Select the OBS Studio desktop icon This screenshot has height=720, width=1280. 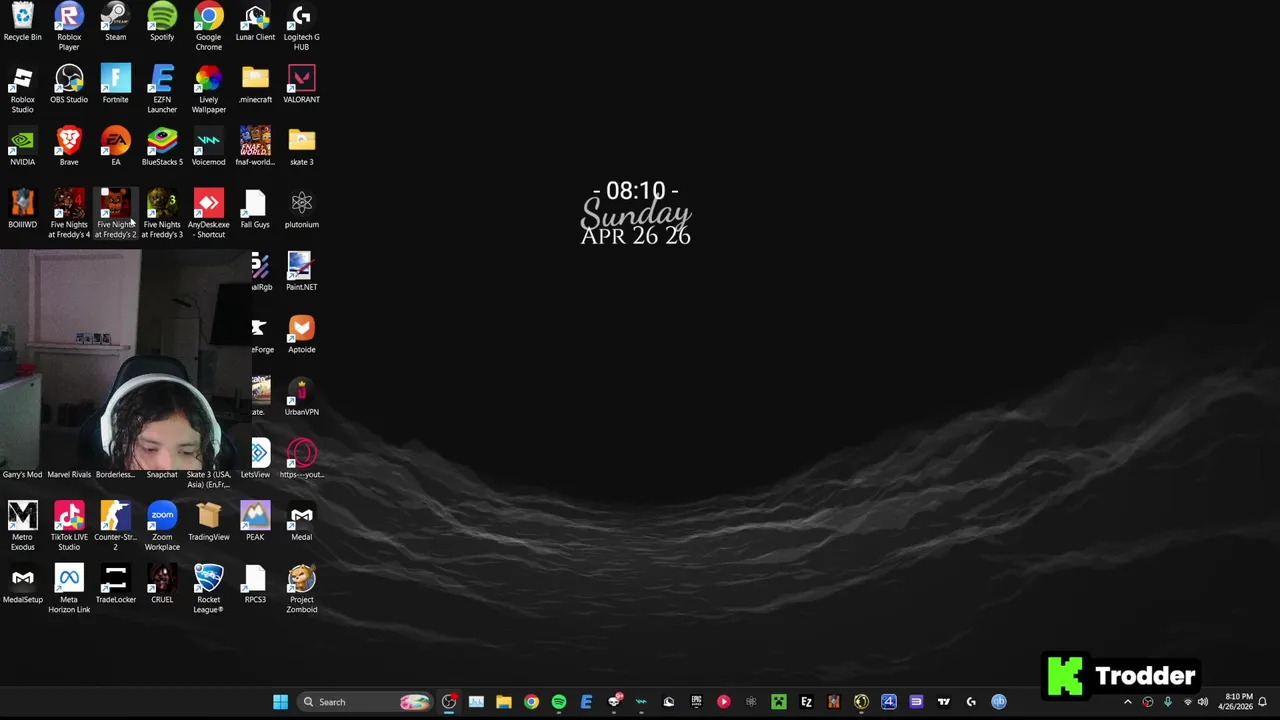[x=69, y=85]
